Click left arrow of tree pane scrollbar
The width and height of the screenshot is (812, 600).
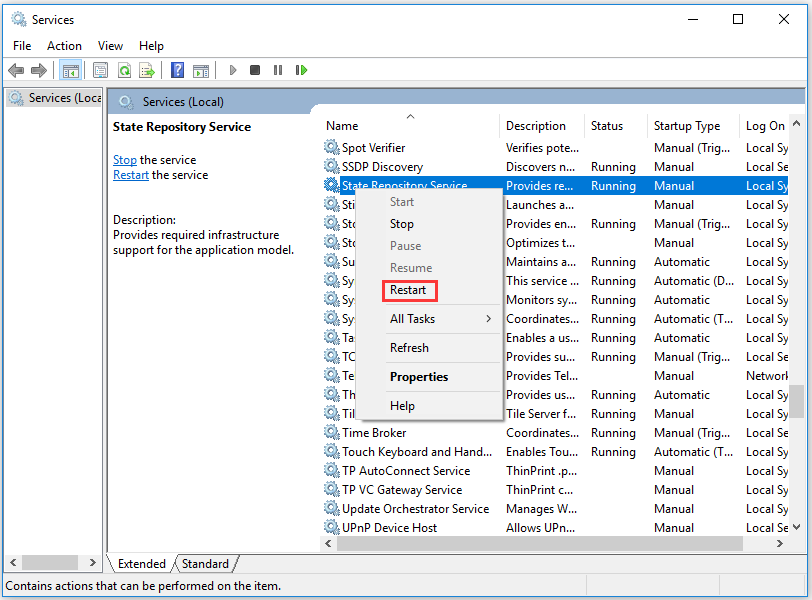[13, 562]
